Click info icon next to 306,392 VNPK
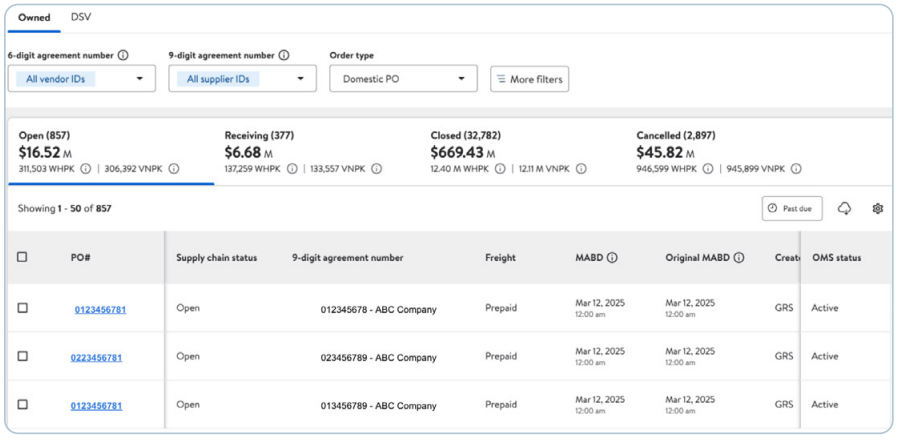The width and height of the screenshot is (898, 440). pos(174,169)
